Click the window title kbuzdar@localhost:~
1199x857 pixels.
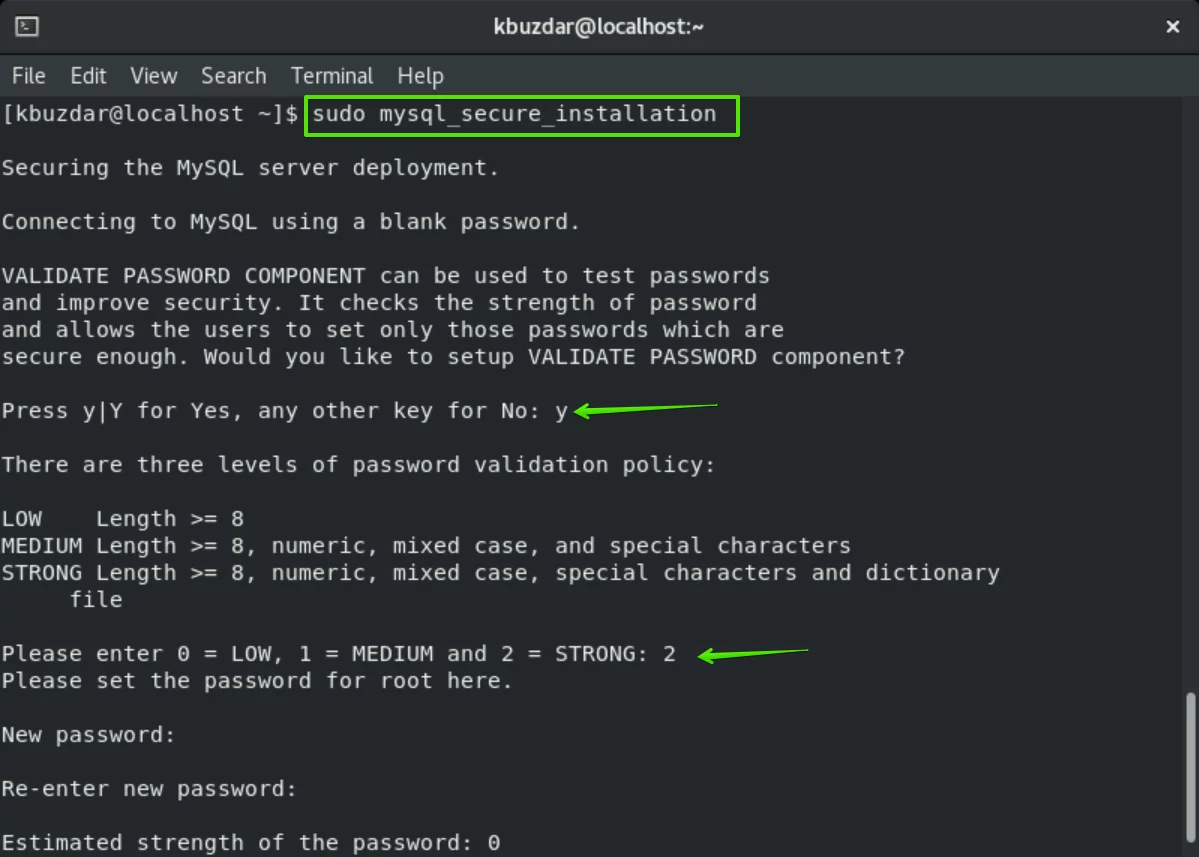pyautogui.click(x=599, y=27)
